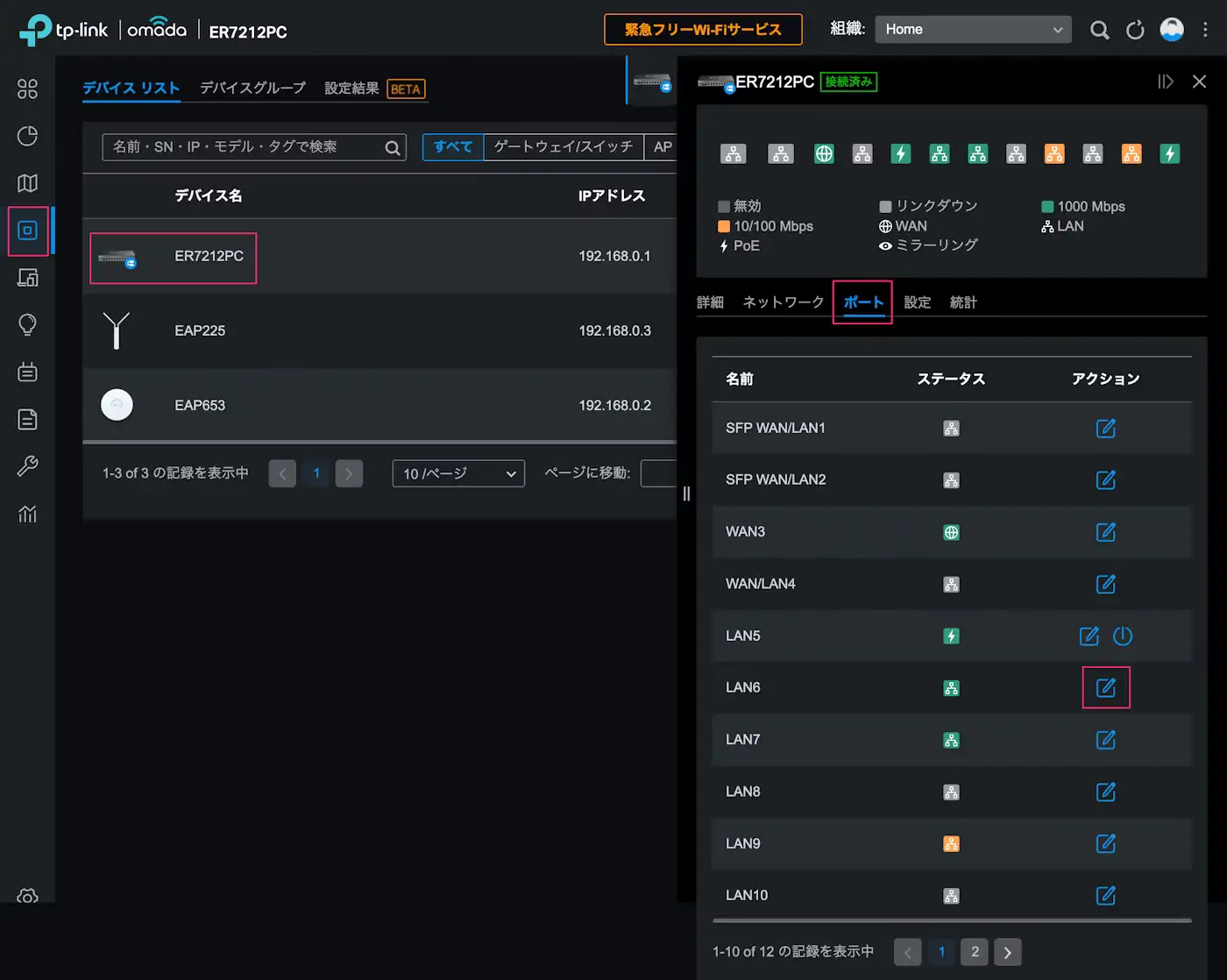Collapse the device detail panel sideways
Image resolution: width=1227 pixels, height=980 pixels.
pos(1165,82)
